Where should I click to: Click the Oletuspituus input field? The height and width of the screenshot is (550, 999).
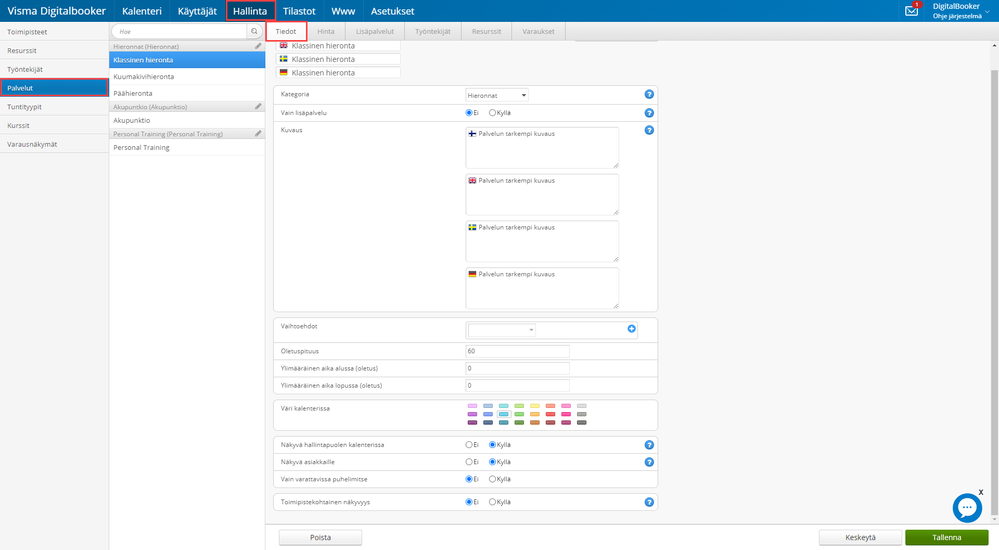coord(517,351)
